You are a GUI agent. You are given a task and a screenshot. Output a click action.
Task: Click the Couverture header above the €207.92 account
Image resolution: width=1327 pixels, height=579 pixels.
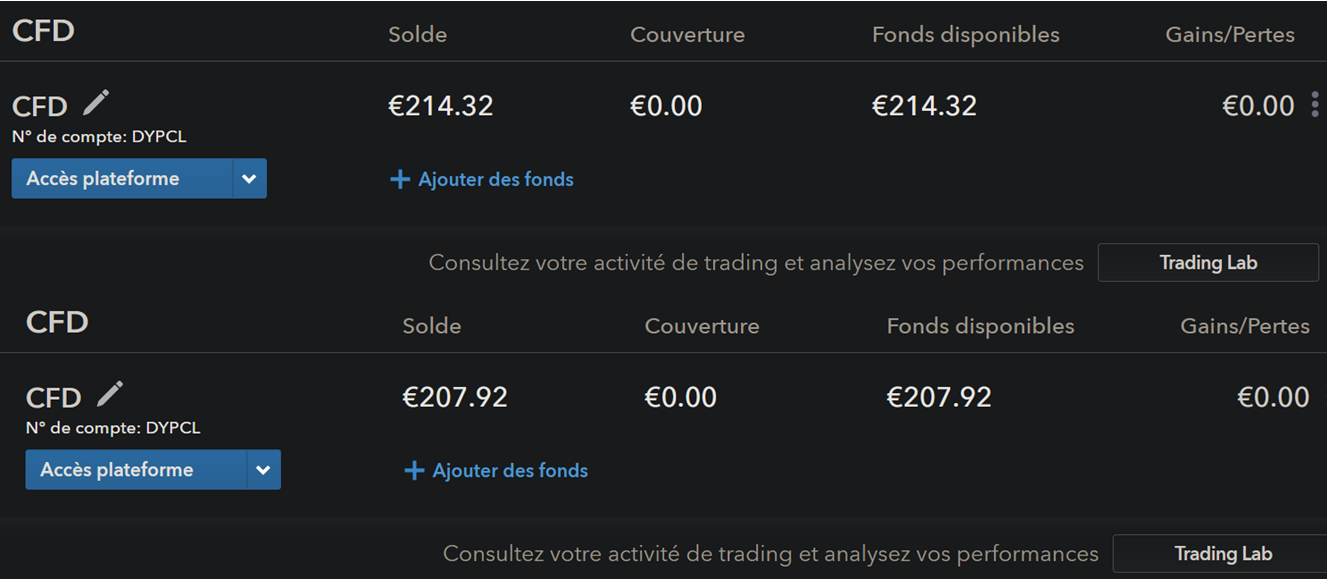[702, 326]
